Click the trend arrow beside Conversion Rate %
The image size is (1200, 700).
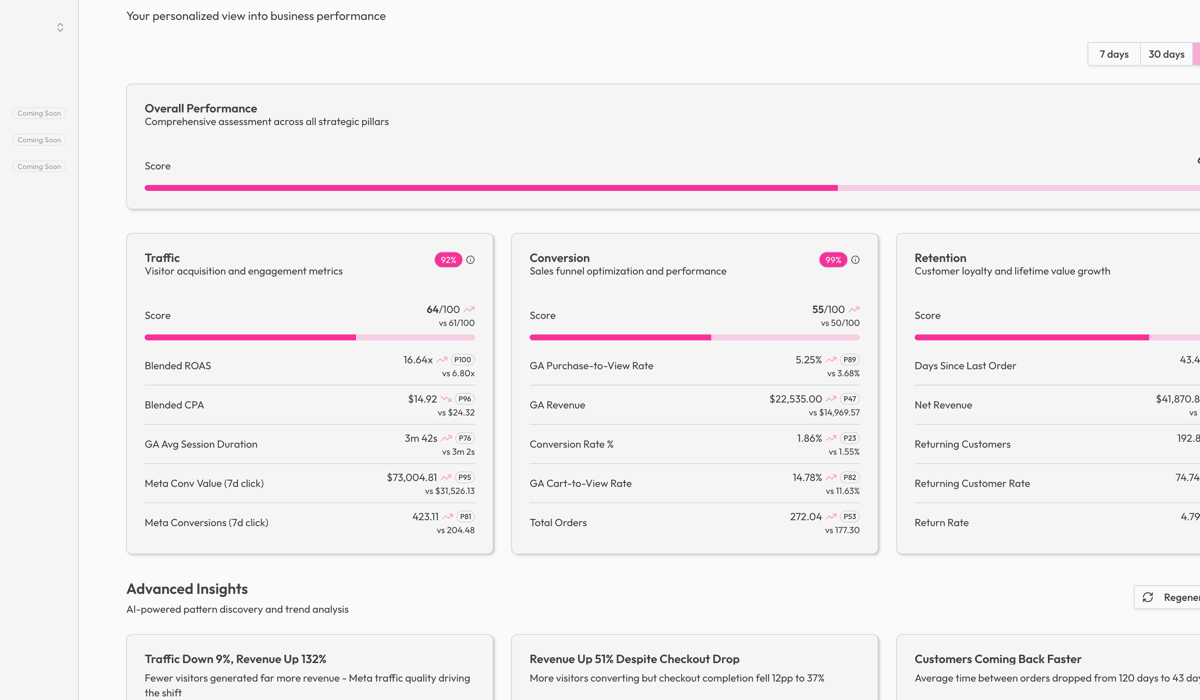pyautogui.click(x=832, y=437)
